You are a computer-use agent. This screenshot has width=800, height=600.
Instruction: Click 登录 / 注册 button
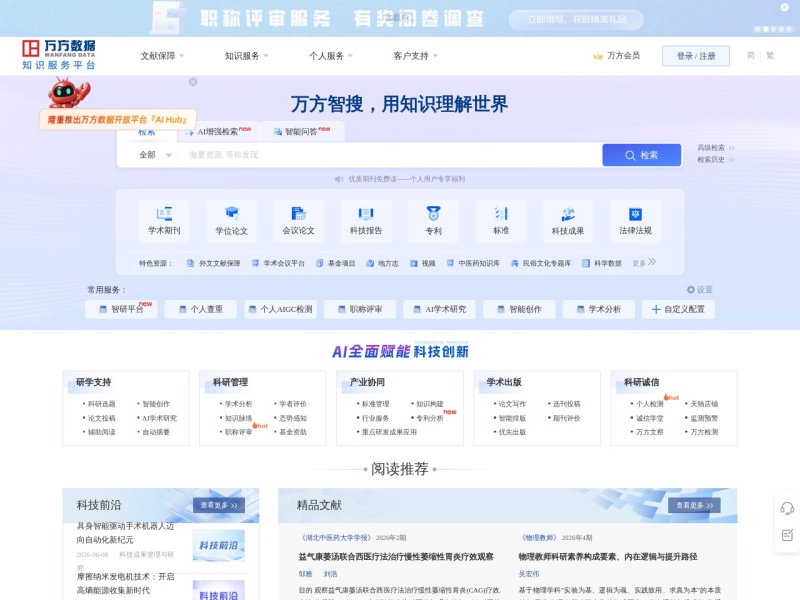tap(695, 56)
